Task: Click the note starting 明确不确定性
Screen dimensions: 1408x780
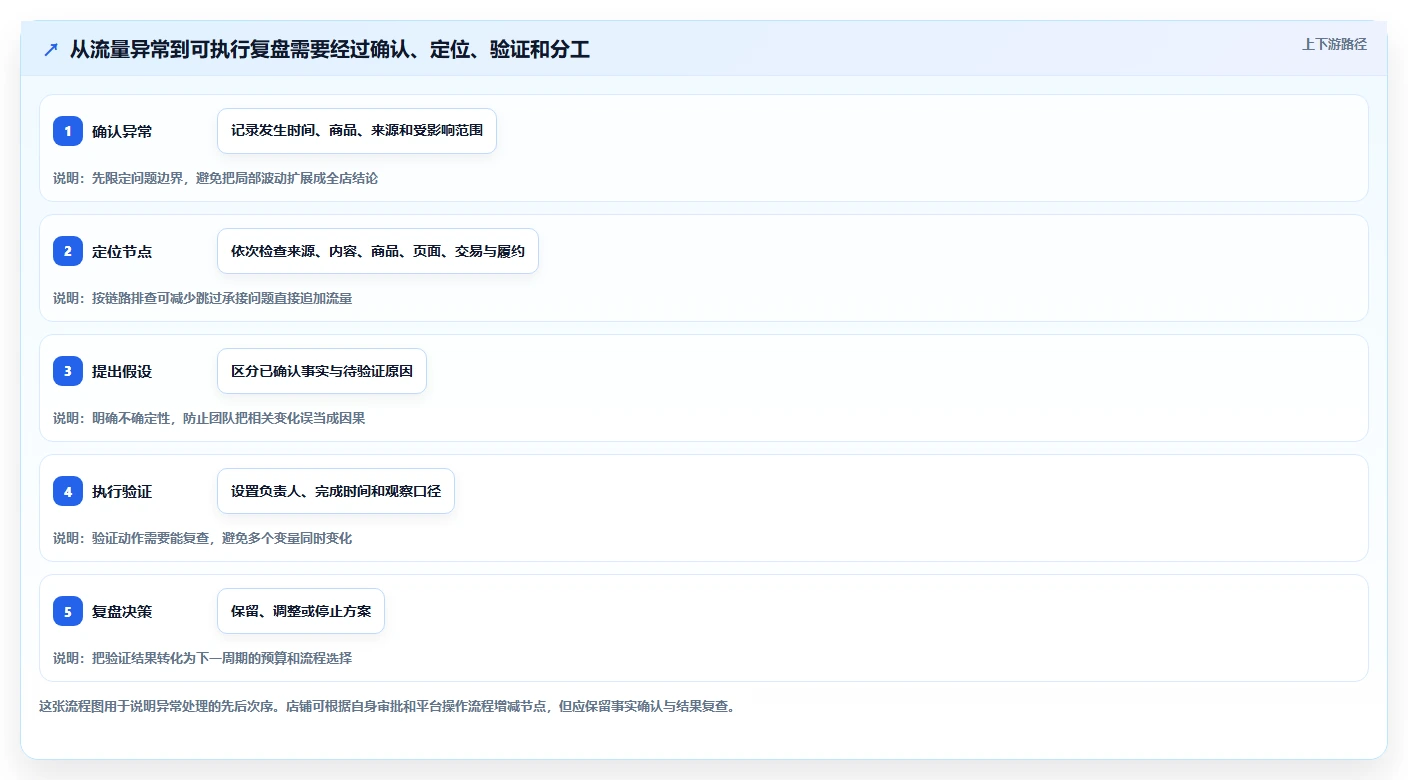Action: click(x=209, y=418)
